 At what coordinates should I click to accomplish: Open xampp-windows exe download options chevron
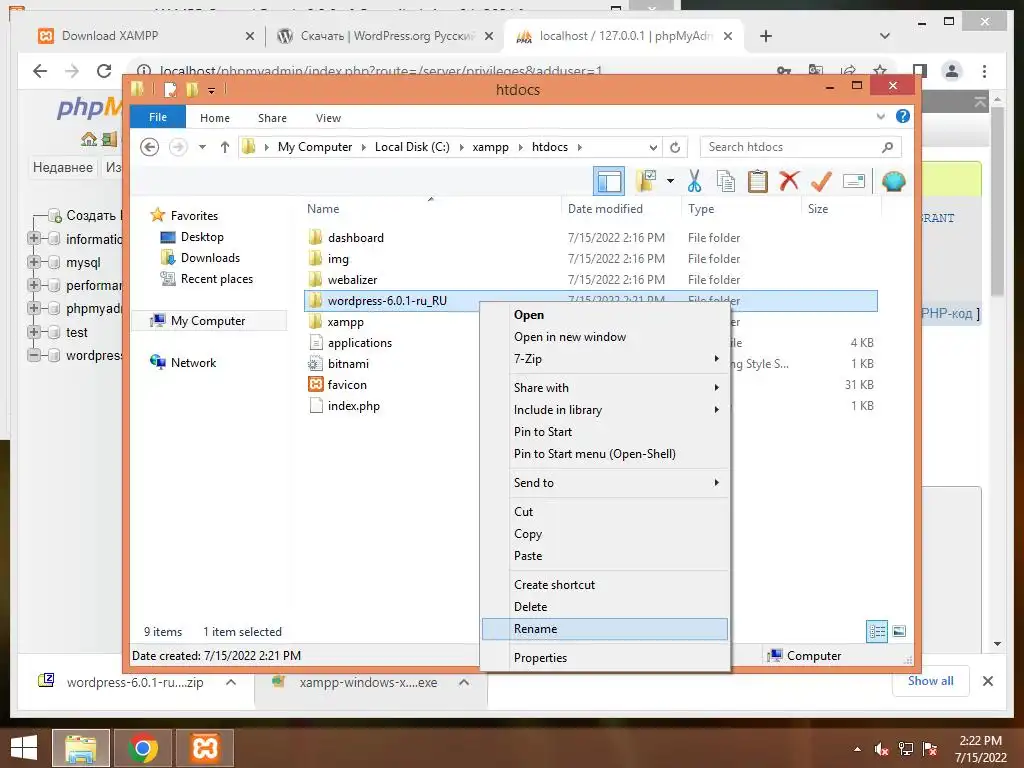pos(464,682)
